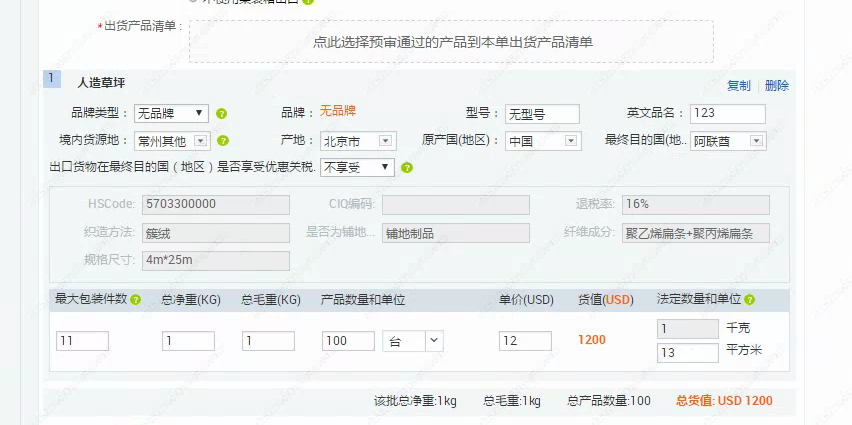Click help icon beside 法定数量和单位 header
Viewport: 852px width, 425px height.
pos(749,300)
